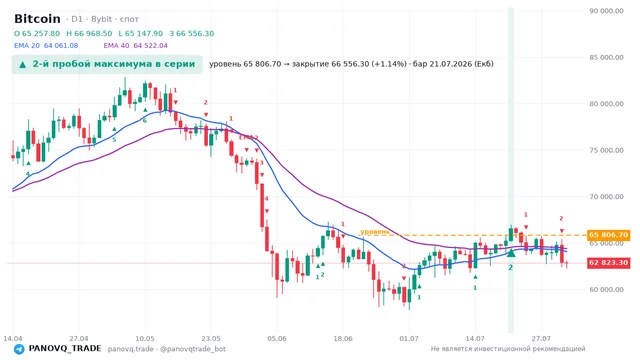
Task: Click the panovq.trade site text
Action: click(131, 349)
